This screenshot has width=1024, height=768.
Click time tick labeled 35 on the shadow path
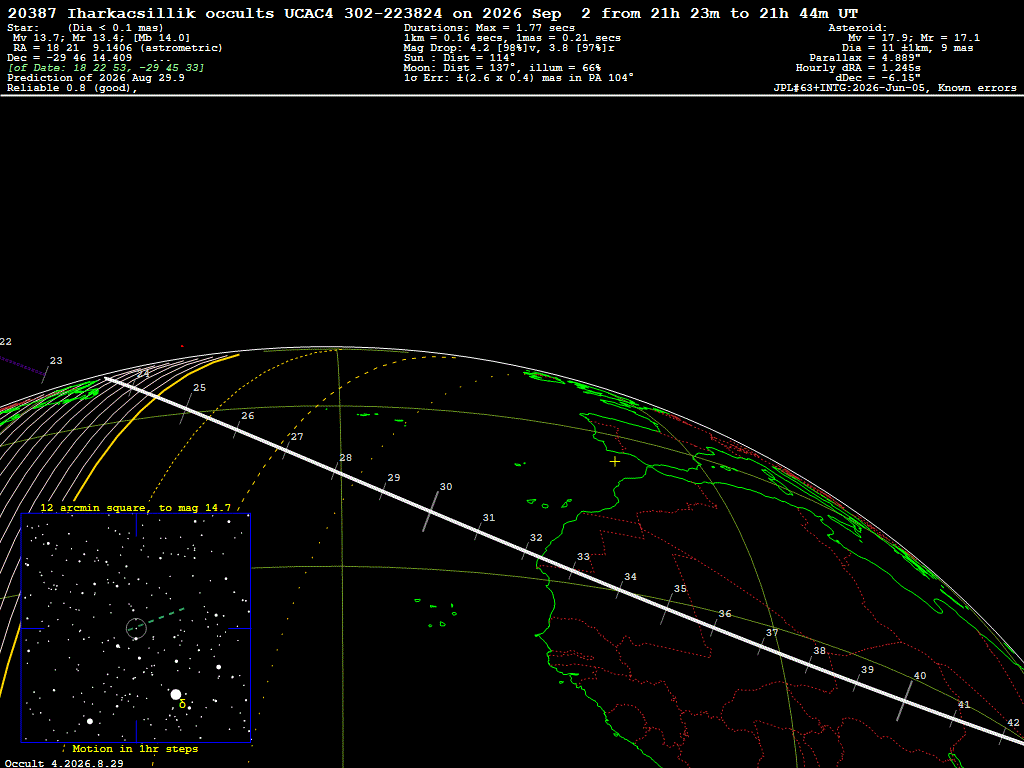pos(680,588)
